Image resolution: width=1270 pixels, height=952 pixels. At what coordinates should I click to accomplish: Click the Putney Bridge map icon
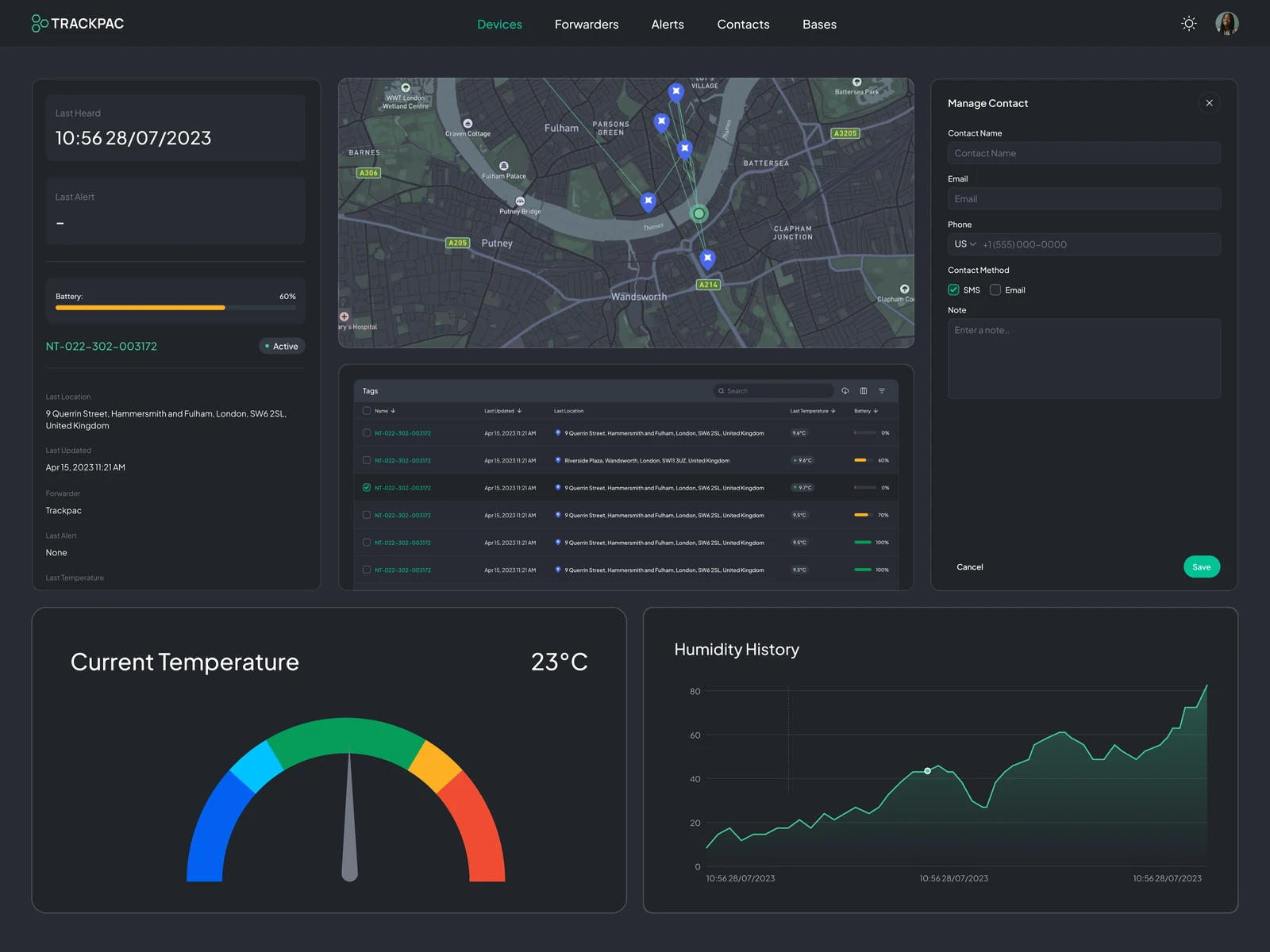[520, 202]
